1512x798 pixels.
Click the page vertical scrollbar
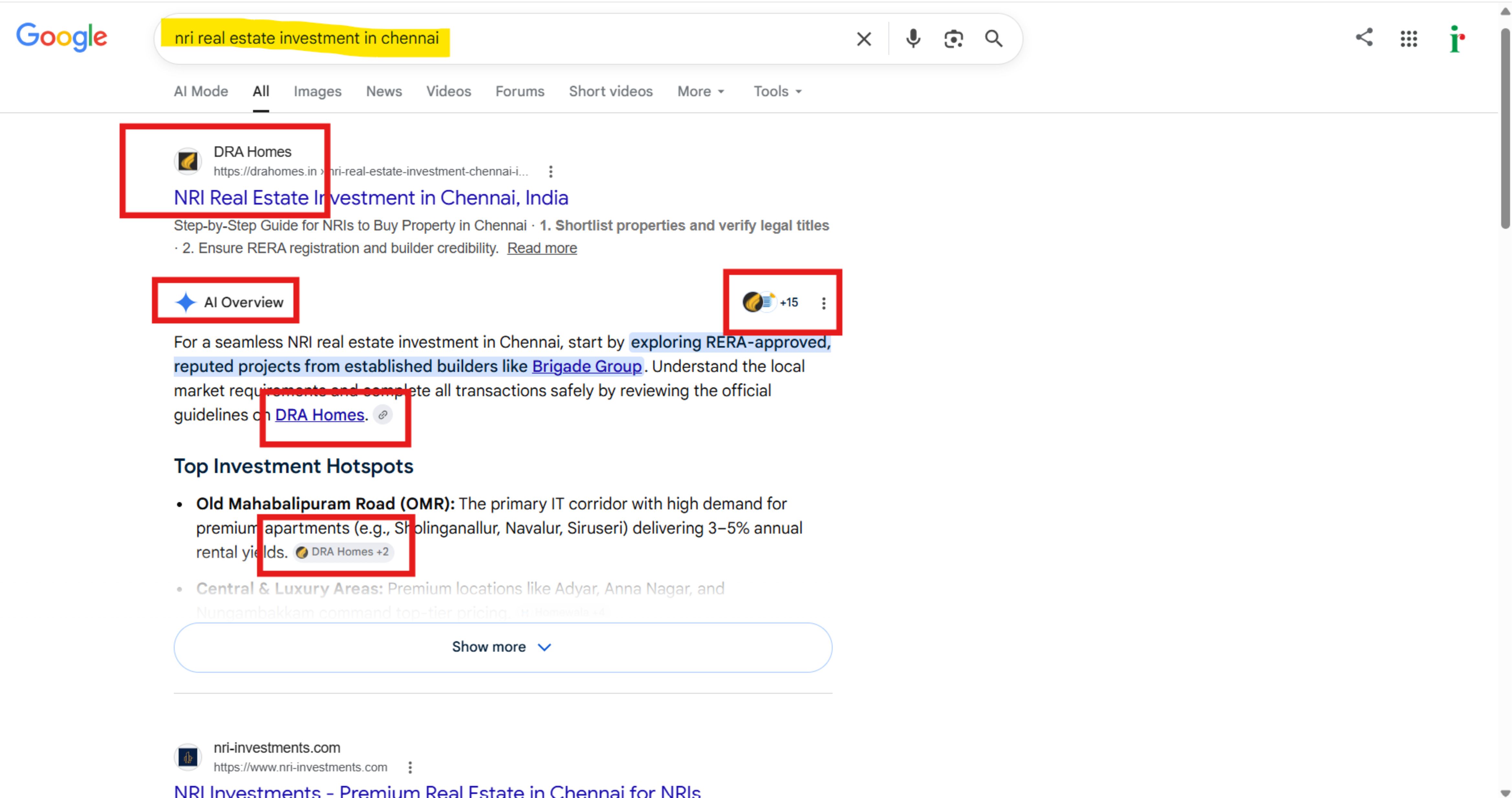[x=1506, y=129]
